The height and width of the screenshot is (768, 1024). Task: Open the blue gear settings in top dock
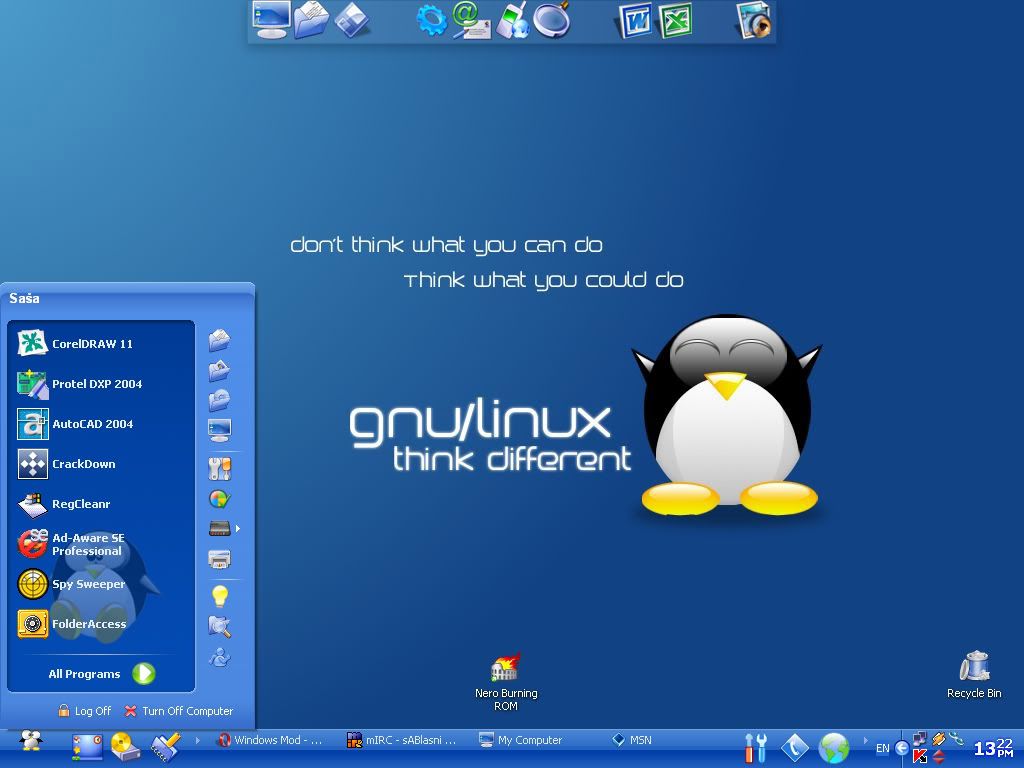432,20
